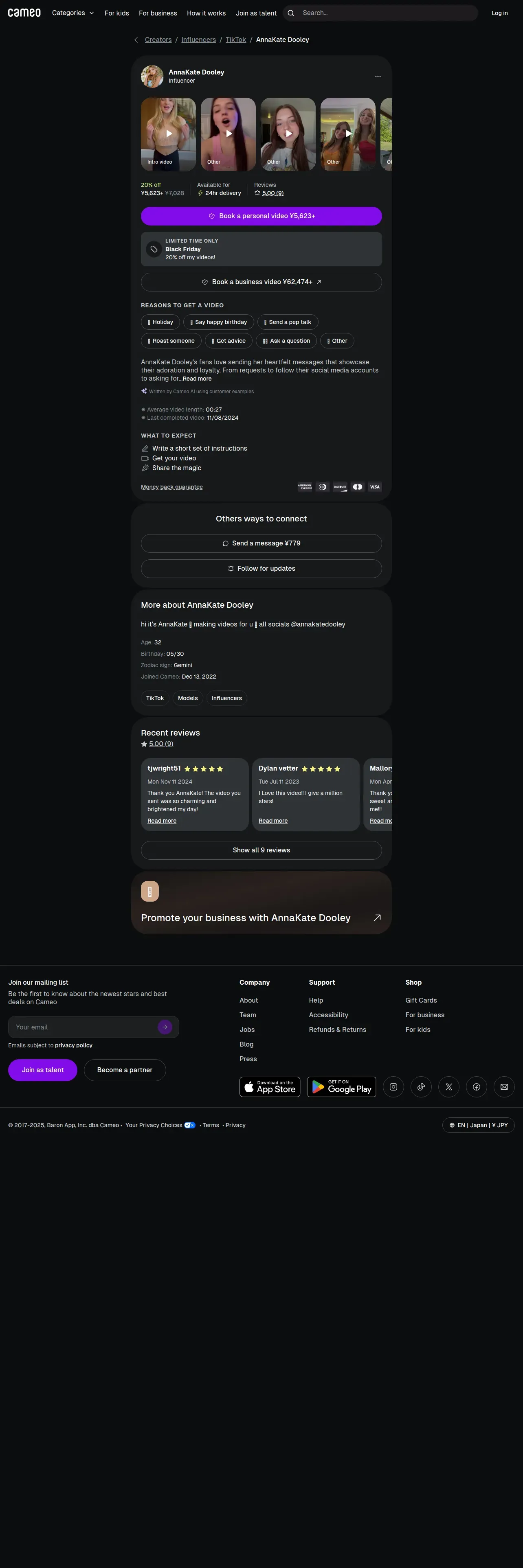
Task: Open the Influencers tag chip
Action: click(x=226, y=698)
